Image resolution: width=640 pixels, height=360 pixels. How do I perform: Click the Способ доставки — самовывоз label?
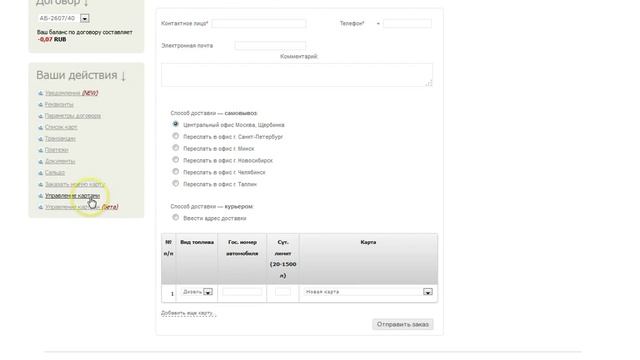click(x=214, y=113)
